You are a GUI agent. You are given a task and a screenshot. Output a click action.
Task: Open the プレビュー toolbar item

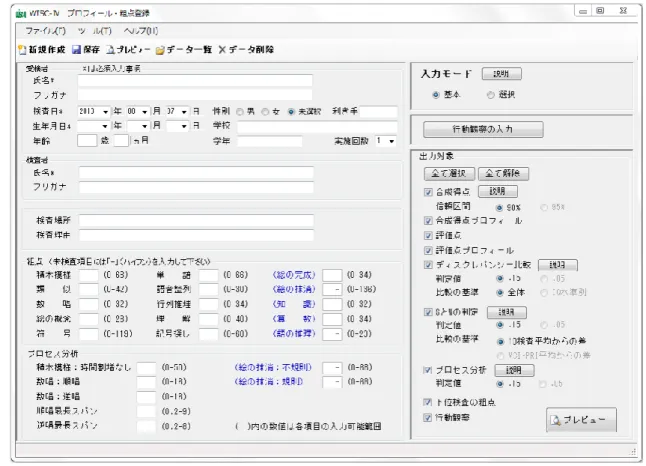(x=128, y=50)
